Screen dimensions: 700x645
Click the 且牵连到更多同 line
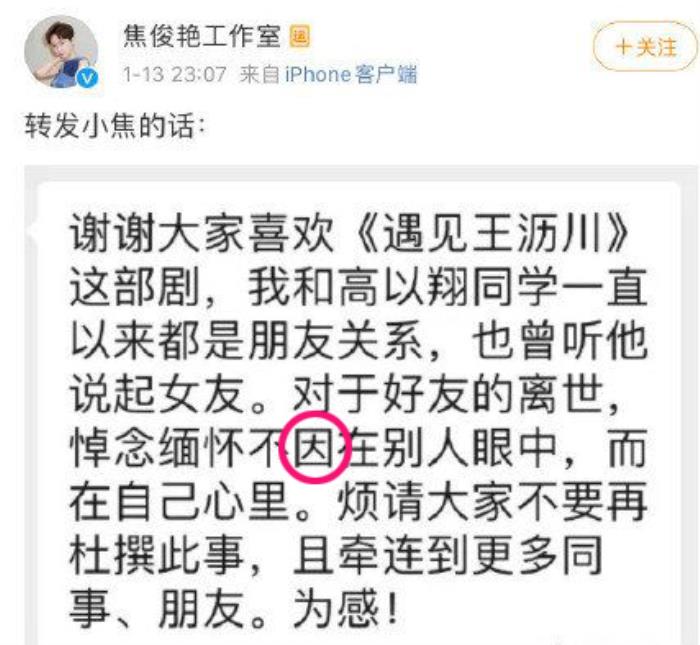point(448,555)
